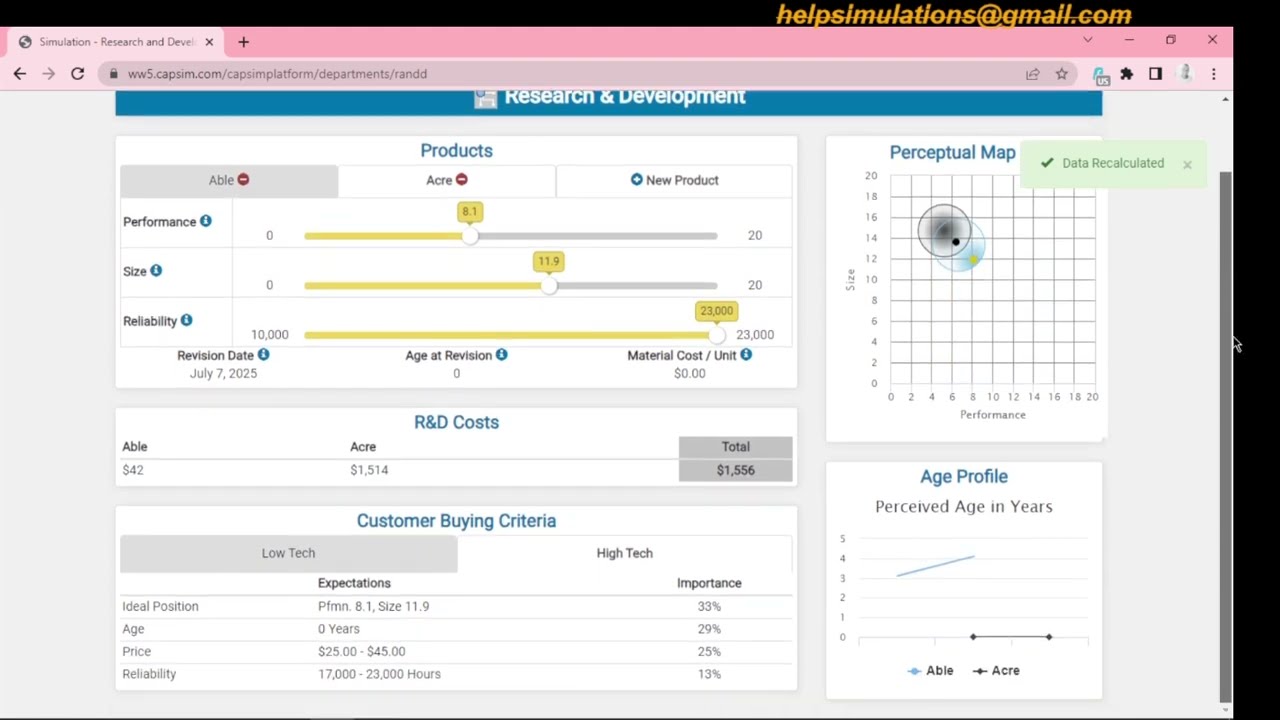This screenshot has width=1280, height=720.
Task: Go back in the browser
Action: click(x=20, y=74)
